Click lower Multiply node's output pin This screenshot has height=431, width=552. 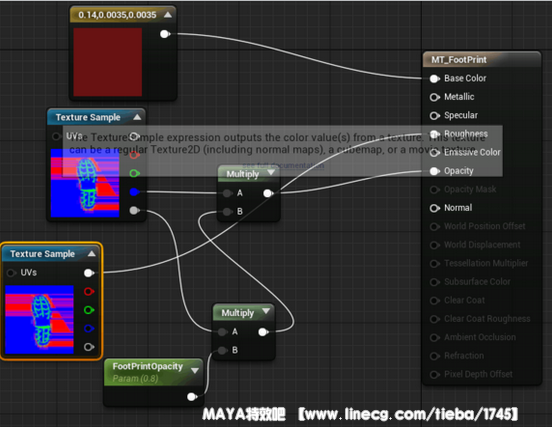(263, 332)
